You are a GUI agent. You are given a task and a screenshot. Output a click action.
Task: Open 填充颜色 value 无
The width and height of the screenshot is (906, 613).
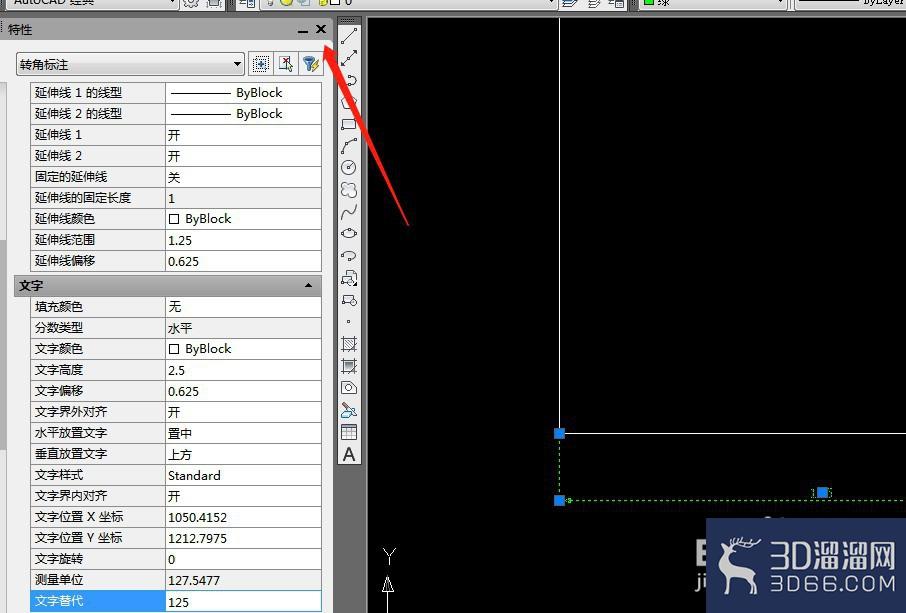(243, 307)
